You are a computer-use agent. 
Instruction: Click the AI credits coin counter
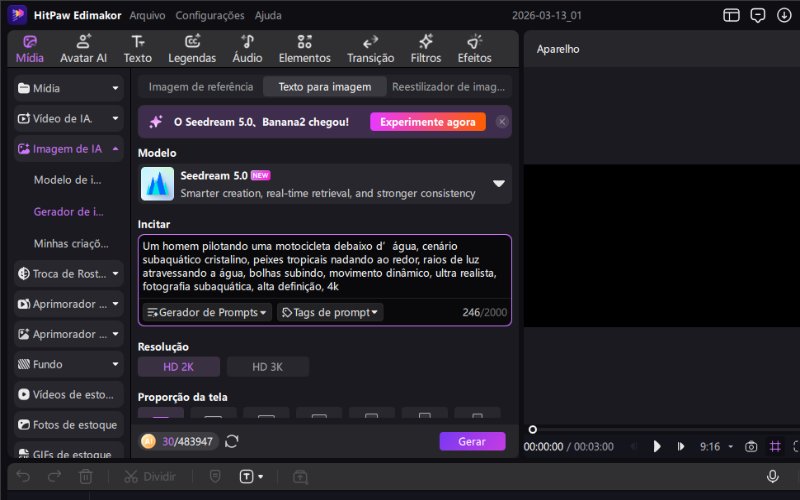(178, 441)
